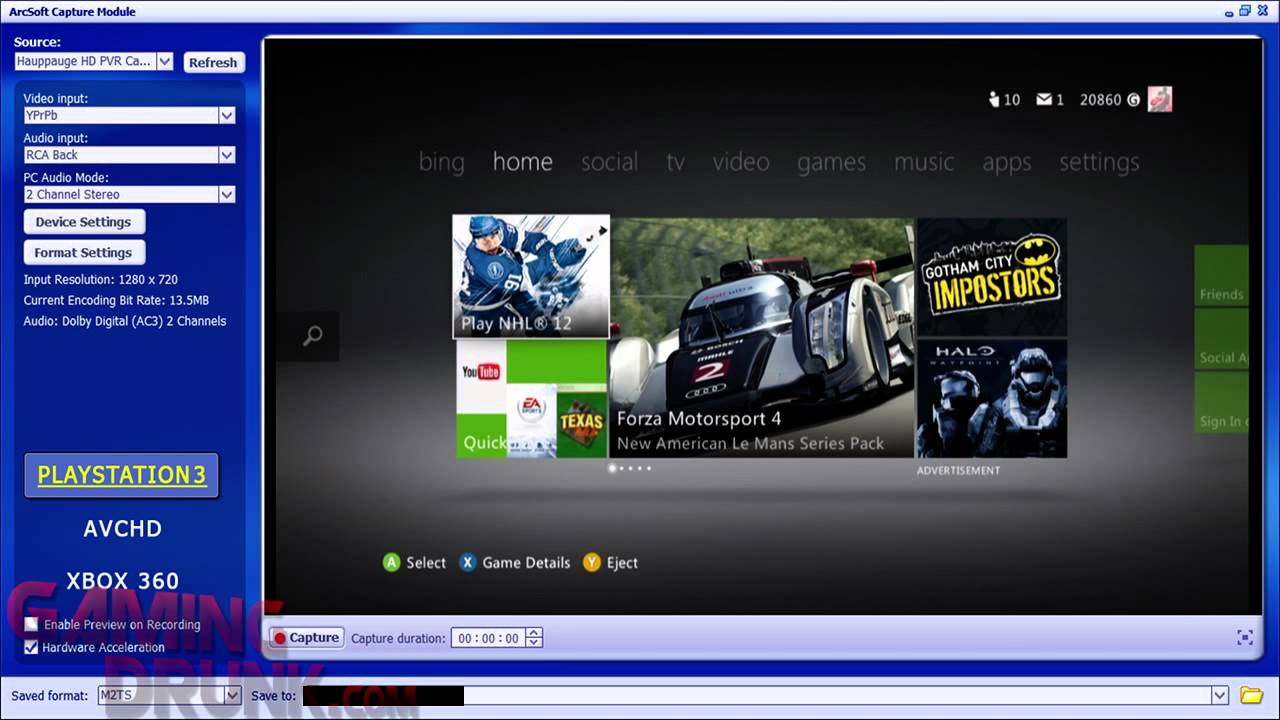This screenshot has width=1280, height=720.
Task: Click the Input Resolution 1280 x 720 text
Action: pyautogui.click(x=100, y=279)
